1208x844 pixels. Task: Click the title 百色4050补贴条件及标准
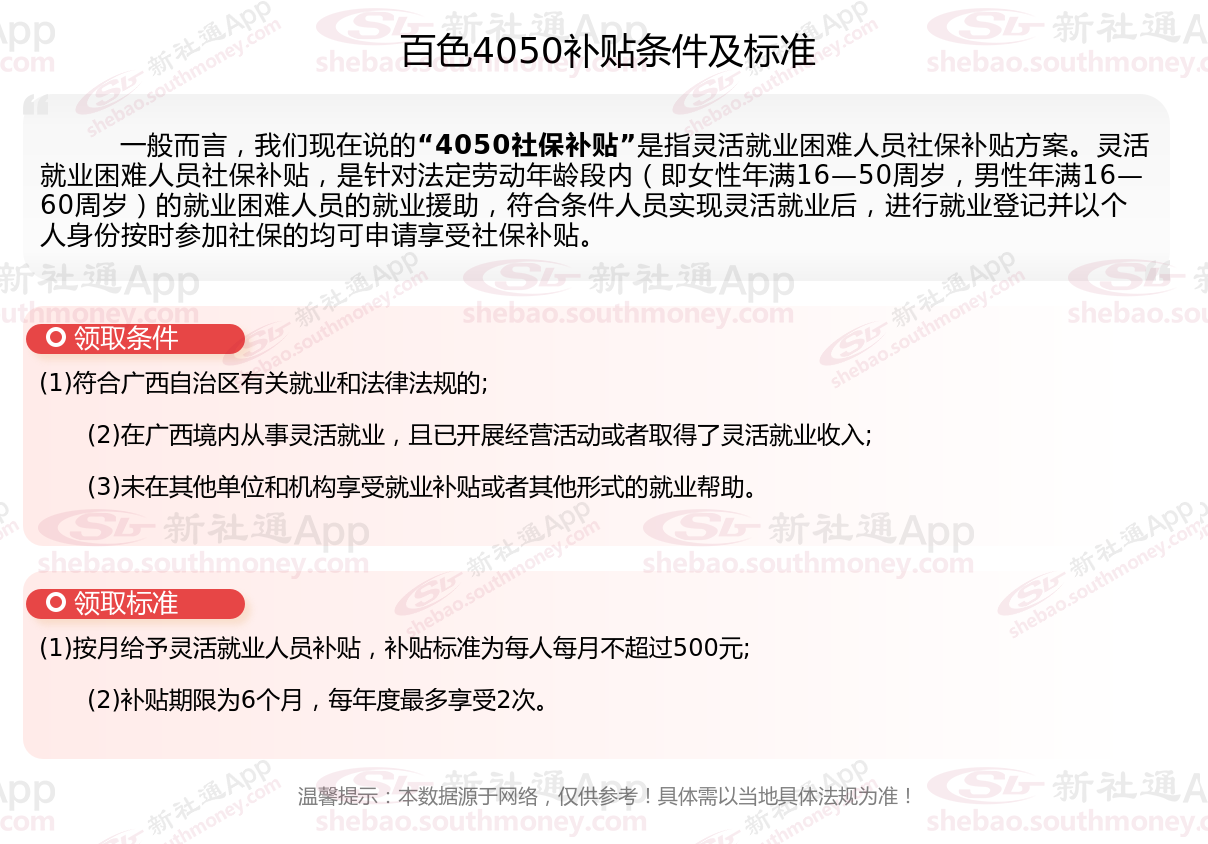(x=608, y=51)
